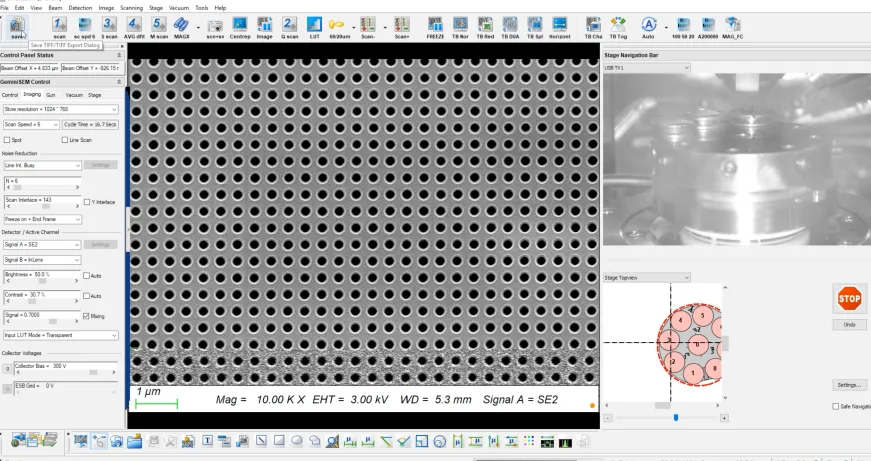The width and height of the screenshot is (871, 461).
Task: Toggle the Brightness Auto checkbox
Action: (87, 275)
